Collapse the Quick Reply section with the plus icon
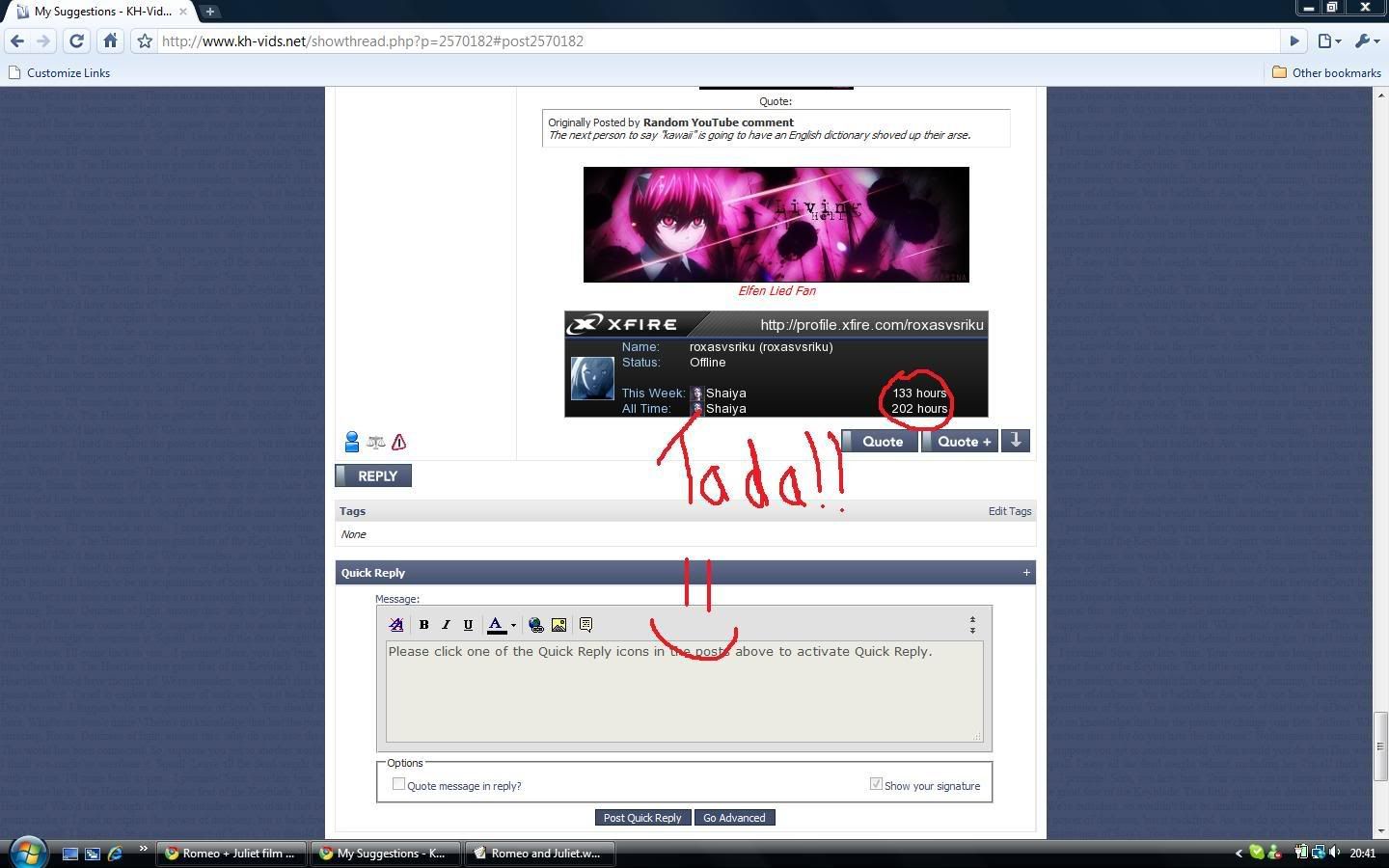Viewport: 1389px width, 868px height. [x=1026, y=572]
